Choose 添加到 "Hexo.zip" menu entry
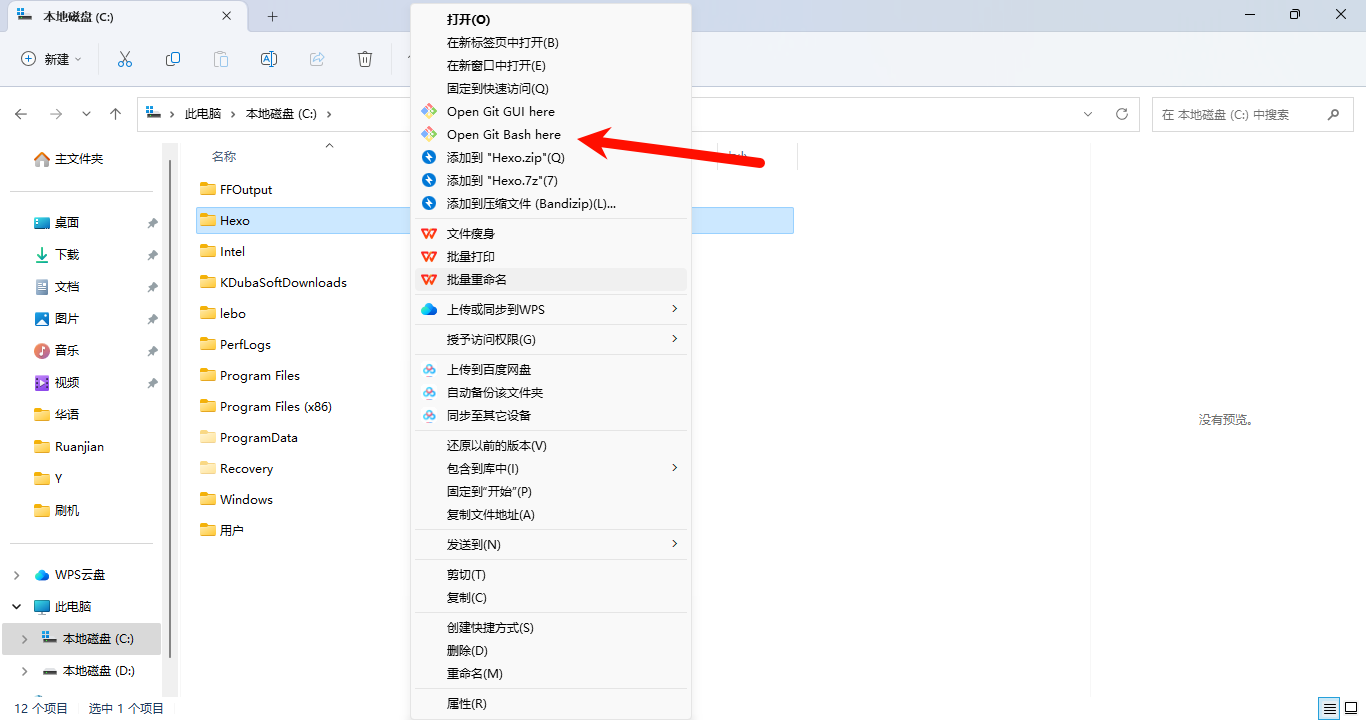1366x720 pixels. (505, 157)
